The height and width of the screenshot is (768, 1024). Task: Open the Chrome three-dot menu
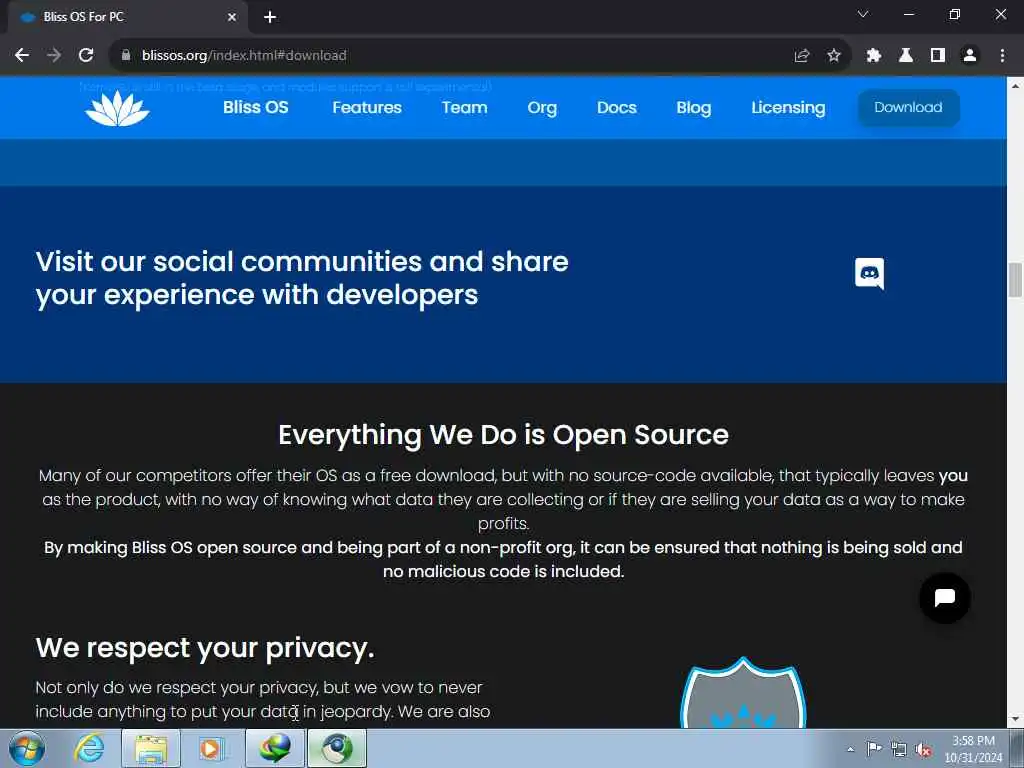click(1002, 56)
